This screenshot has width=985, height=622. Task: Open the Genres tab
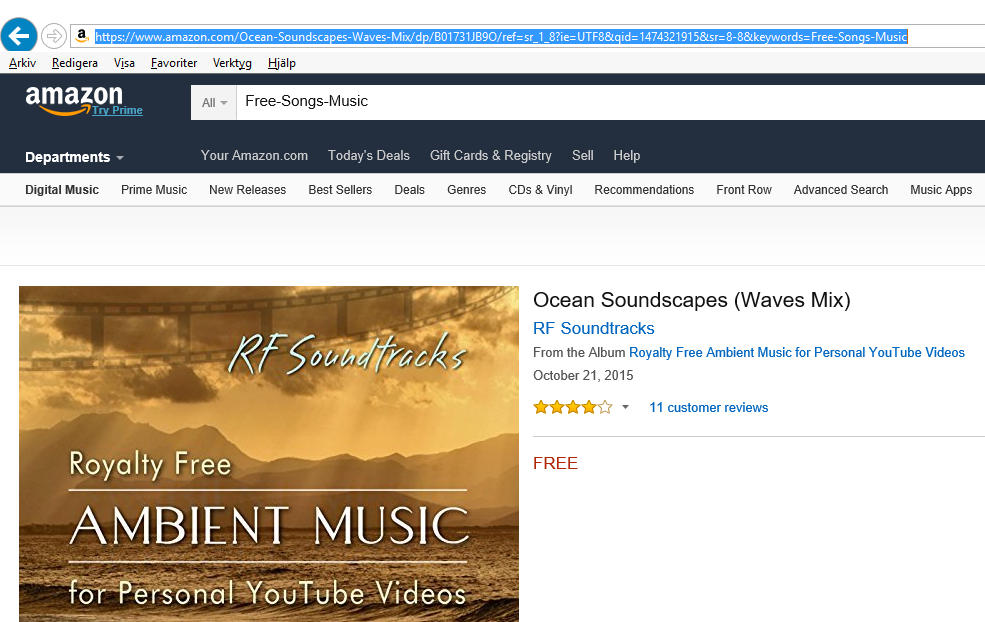pos(467,190)
